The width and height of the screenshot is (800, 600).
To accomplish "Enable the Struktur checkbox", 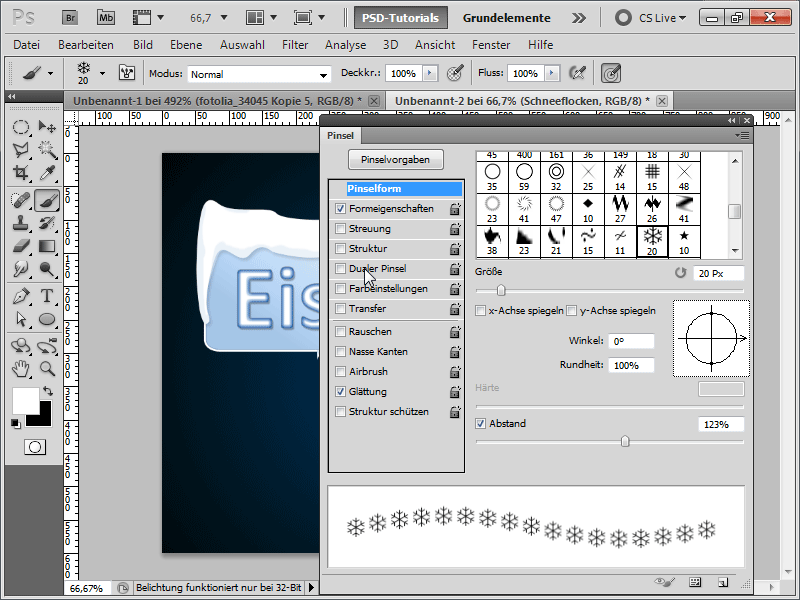I will pos(340,248).
